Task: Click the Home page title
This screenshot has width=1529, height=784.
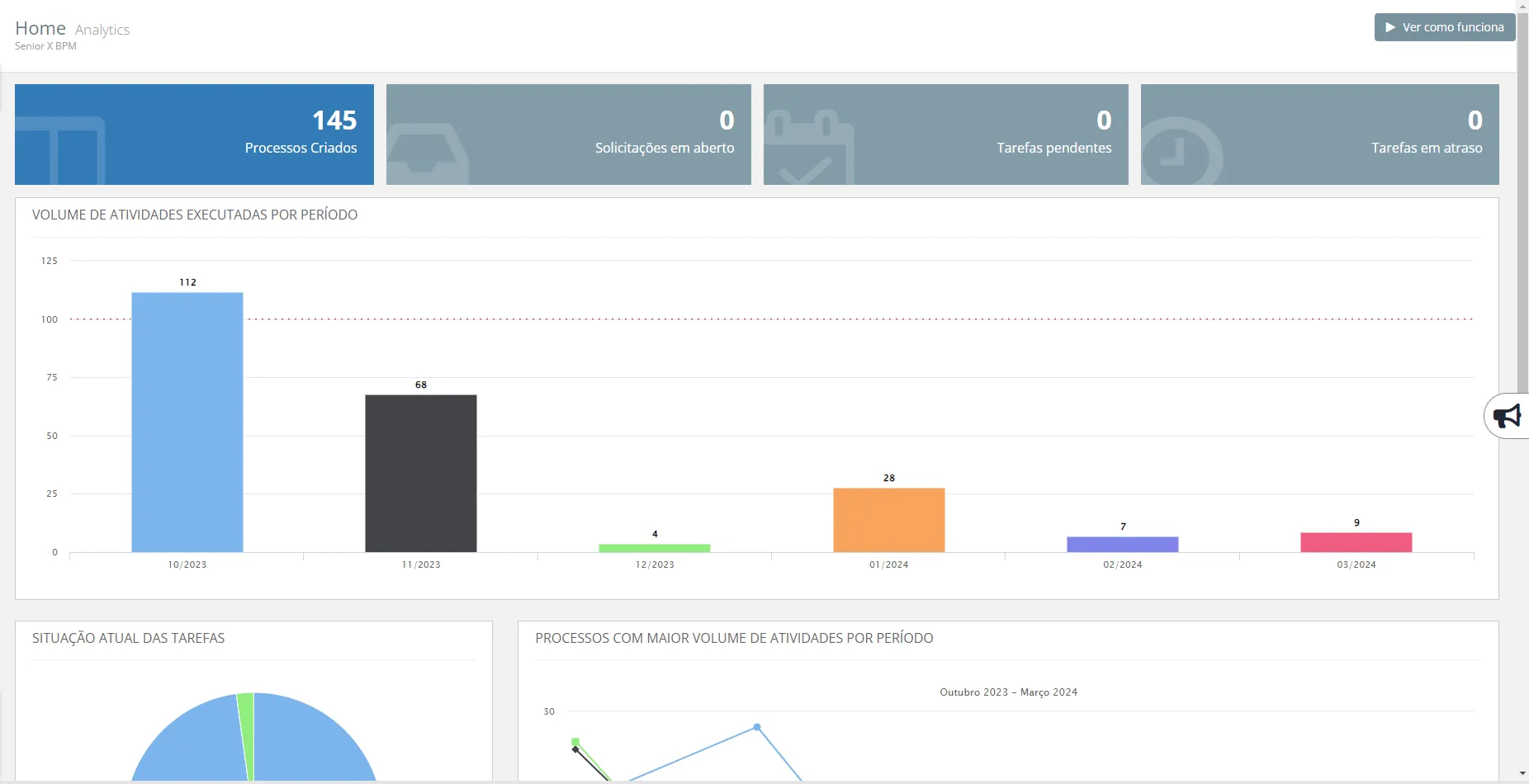Action: pyautogui.click(x=40, y=28)
